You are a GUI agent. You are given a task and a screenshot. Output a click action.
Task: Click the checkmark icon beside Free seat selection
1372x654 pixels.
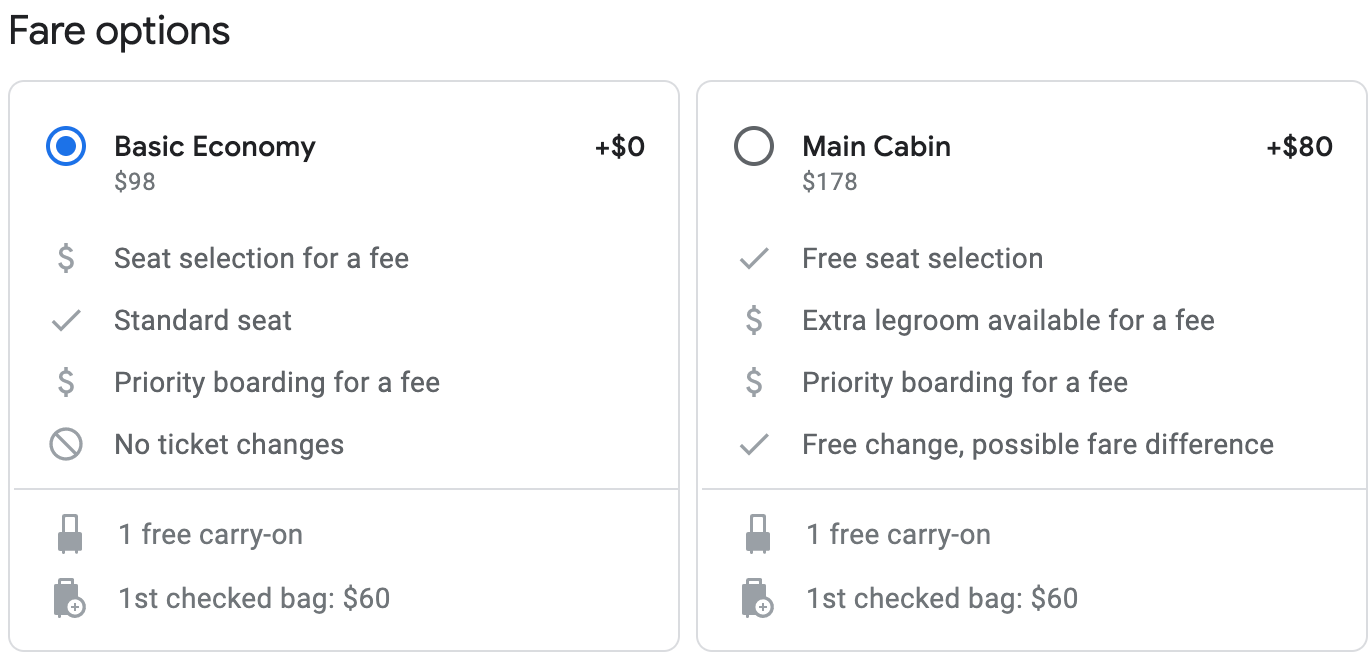pos(754,259)
